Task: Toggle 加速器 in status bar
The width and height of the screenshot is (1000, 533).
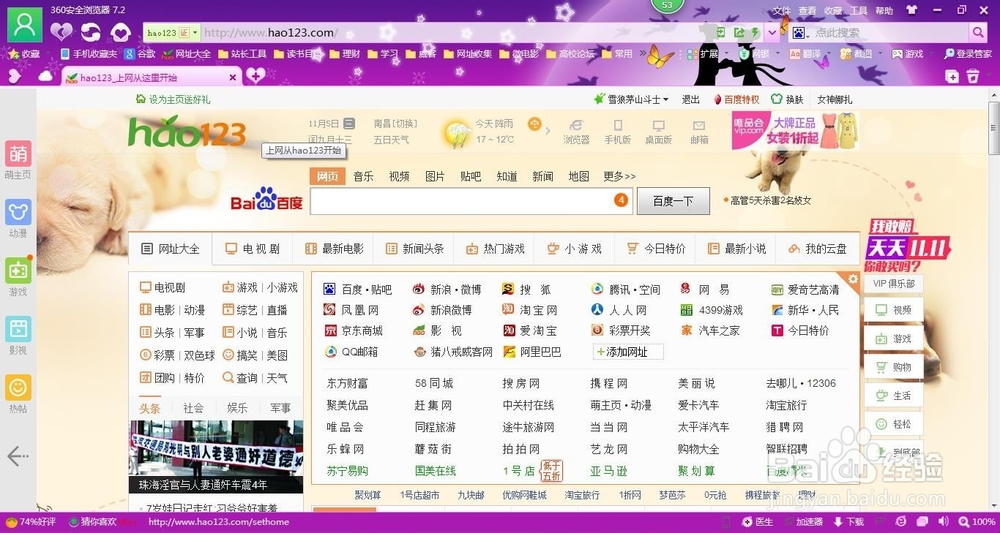Action: click(x=804, y=522)
